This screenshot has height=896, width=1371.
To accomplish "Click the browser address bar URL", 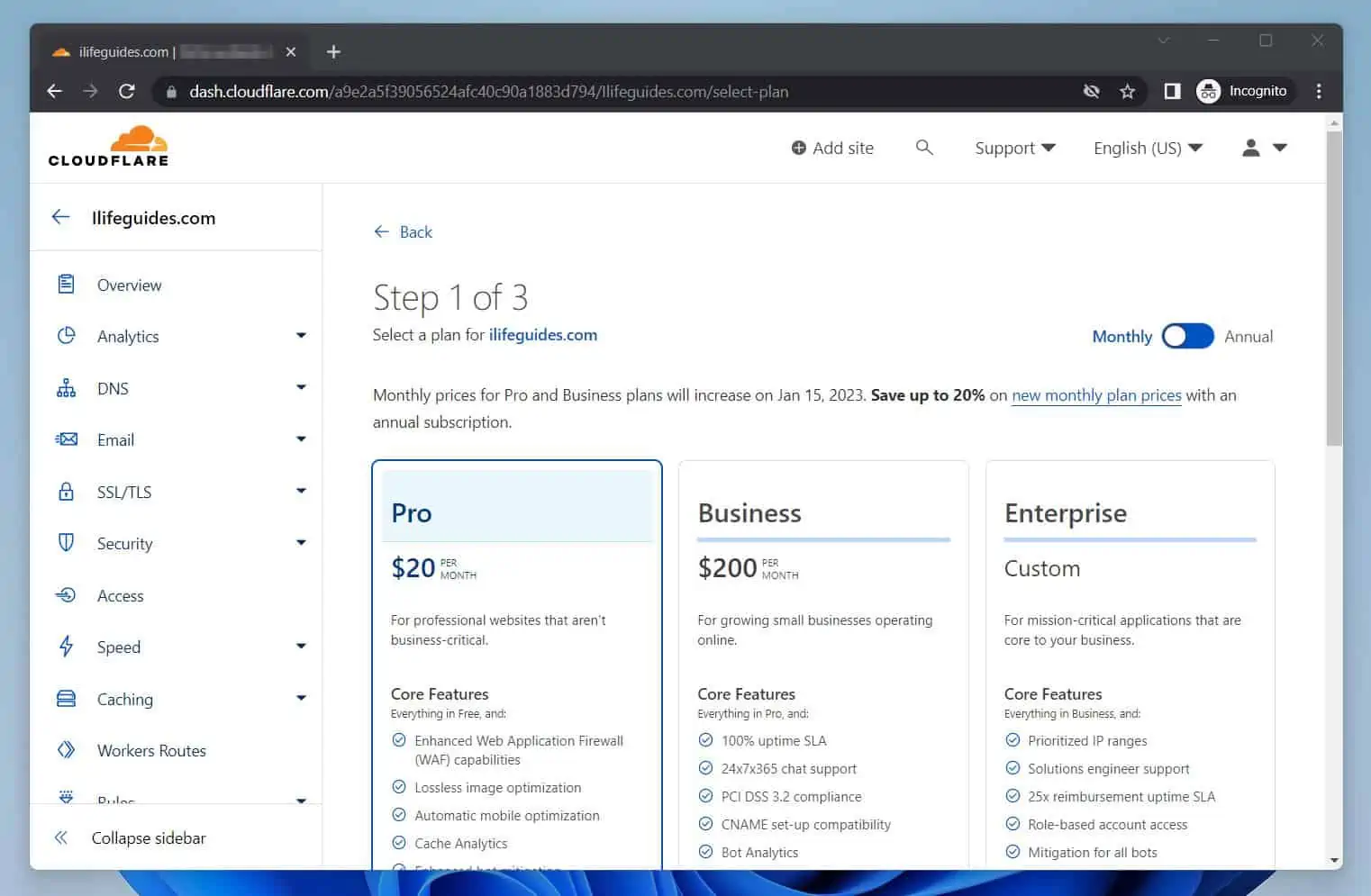I will tap(488, 91).
